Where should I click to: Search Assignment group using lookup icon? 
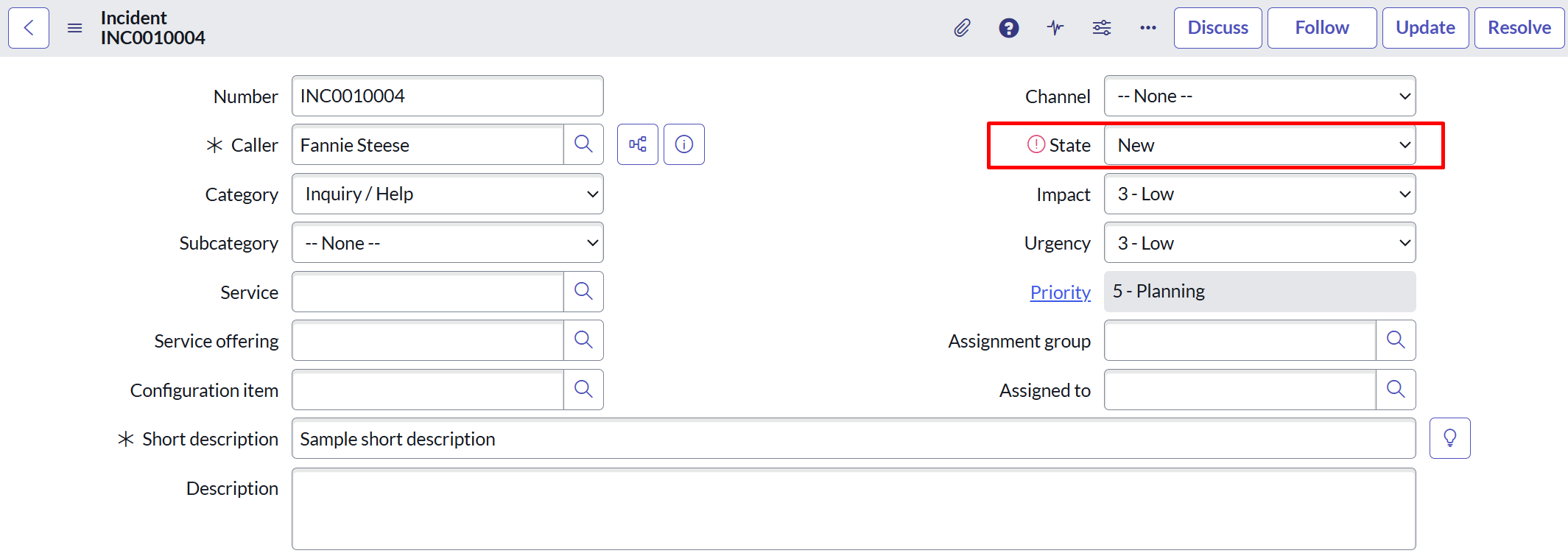[x=1395, y=340]
